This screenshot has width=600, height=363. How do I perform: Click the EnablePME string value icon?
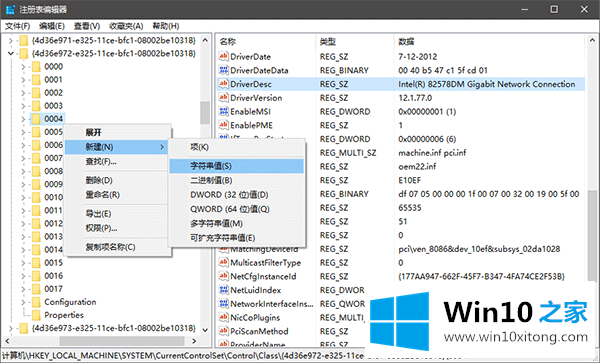pyautogui.click(x=223, y=125)
